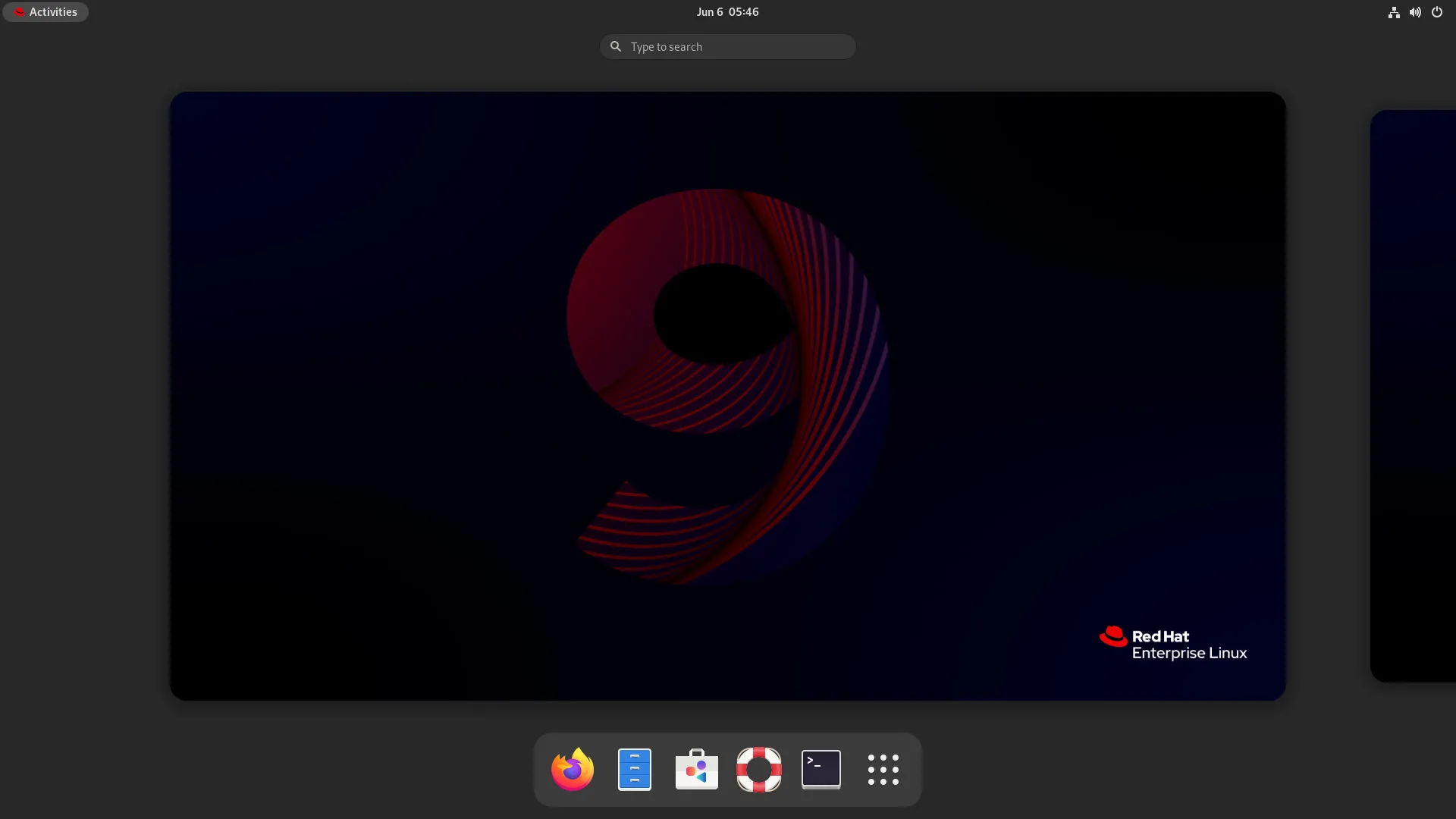Image resolution: width=1456 pixels, height=819 pixels.
Task: Launch Firefox from the dock
Action: coord(573,769)
